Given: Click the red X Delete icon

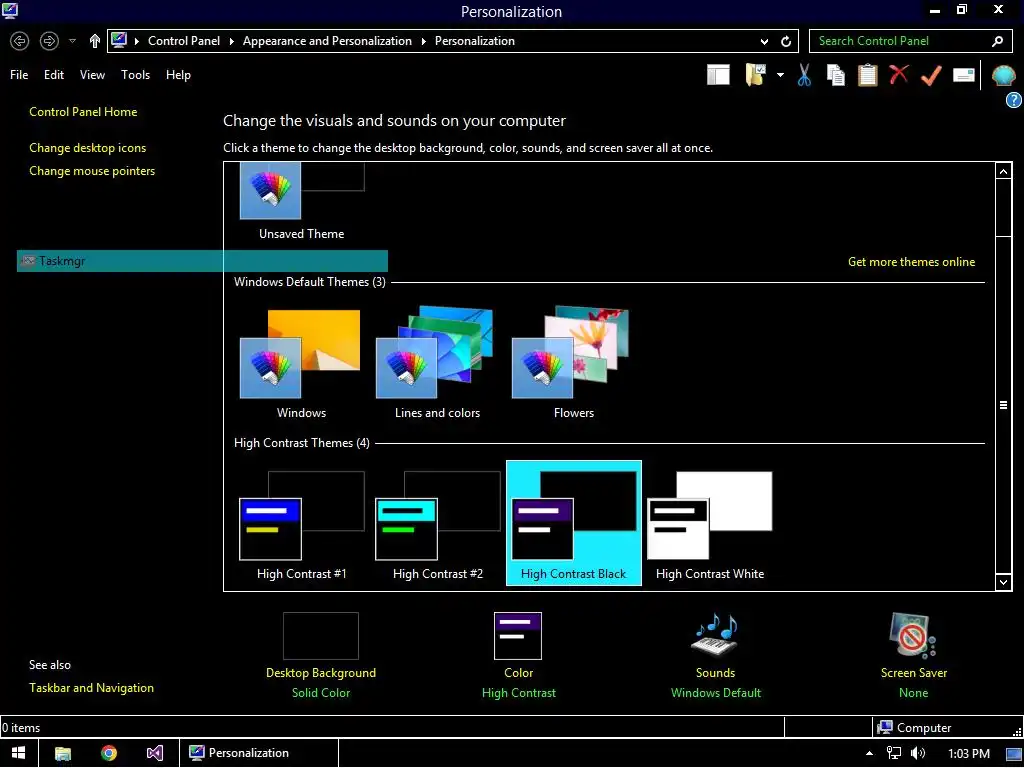Looking at the screenshot, I should pos(899,74).
